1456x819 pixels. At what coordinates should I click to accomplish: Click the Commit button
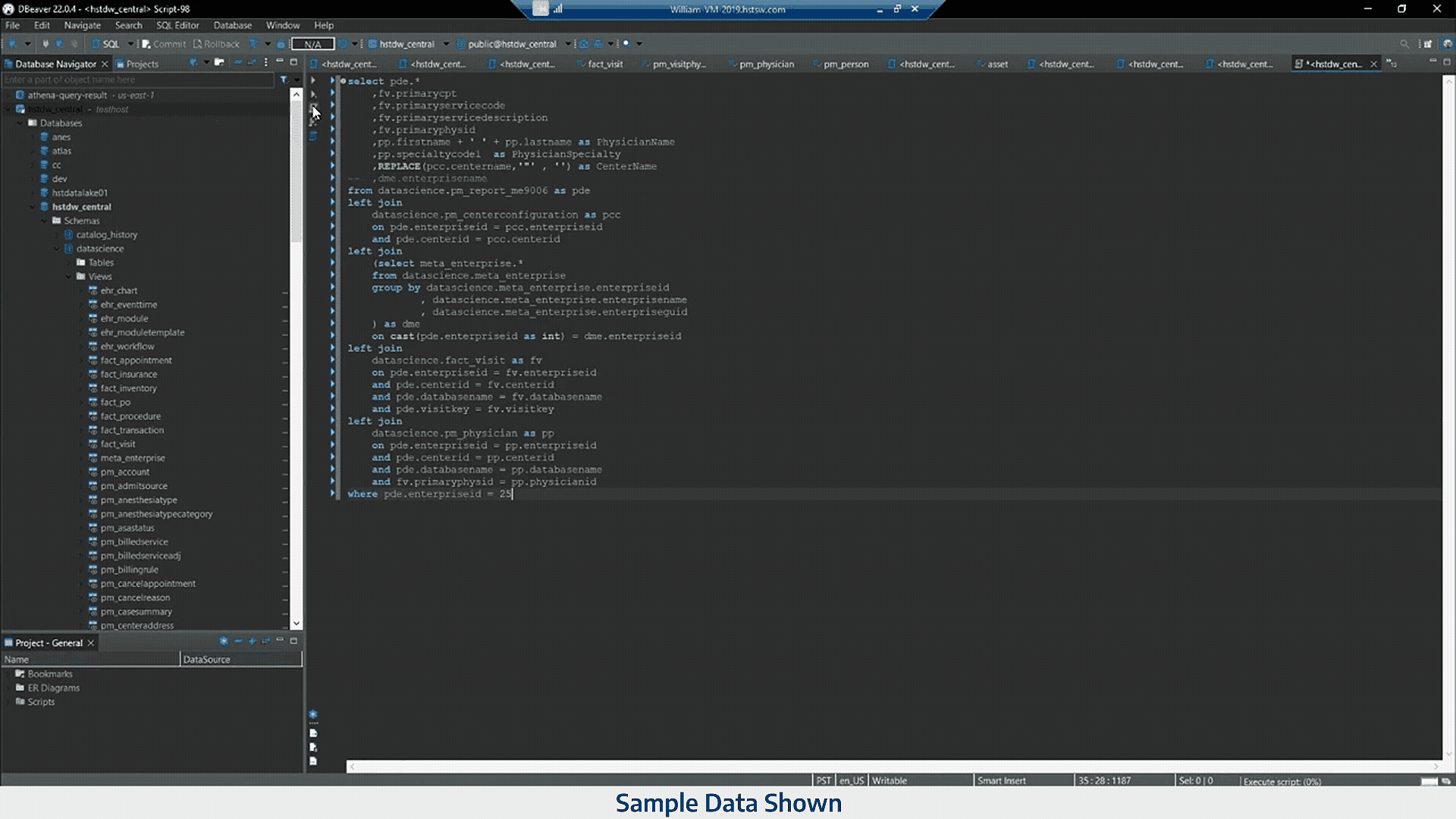pyautogui.click(x=164, y=44)
